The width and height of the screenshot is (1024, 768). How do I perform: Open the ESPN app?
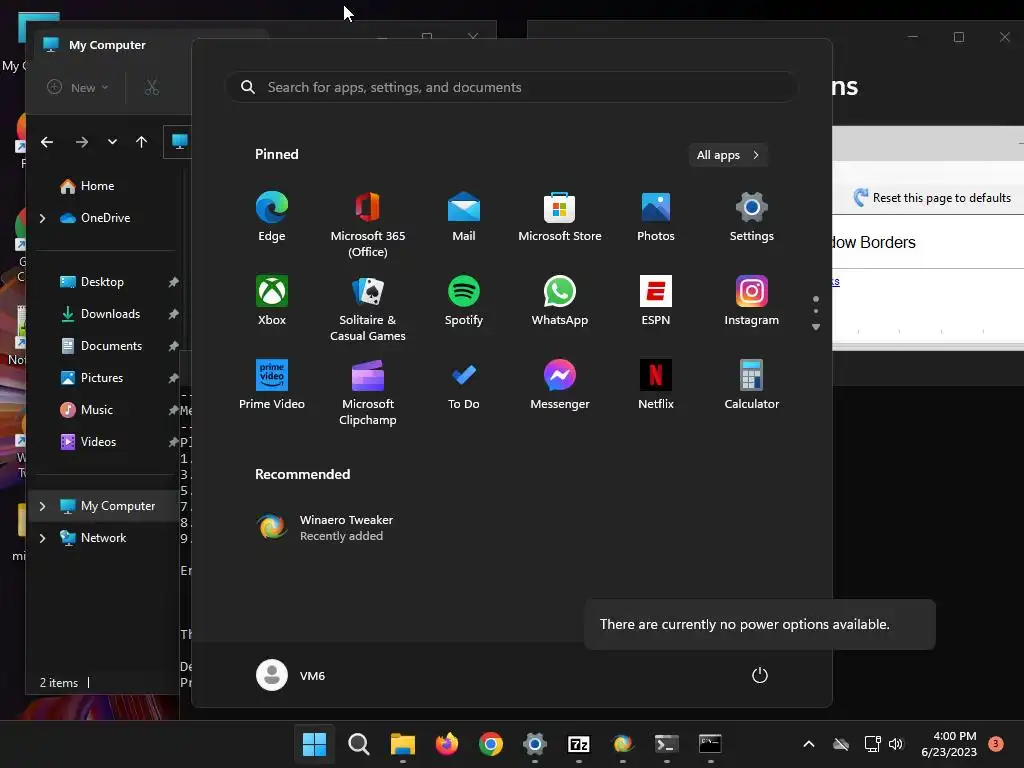tap(656, 300)
